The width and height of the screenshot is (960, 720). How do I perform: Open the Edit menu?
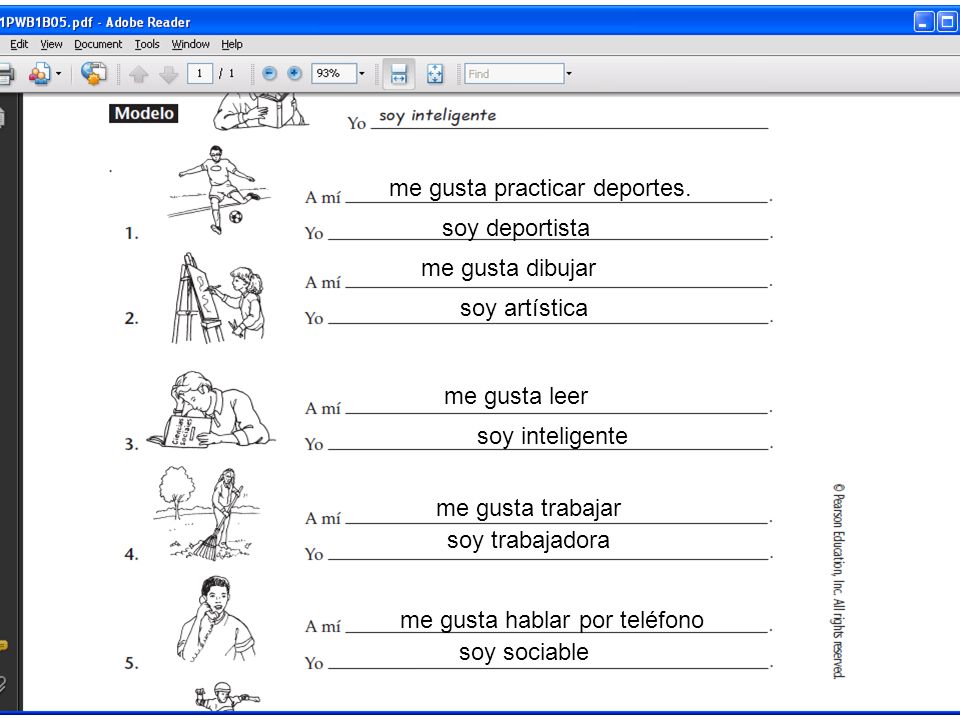19,44
